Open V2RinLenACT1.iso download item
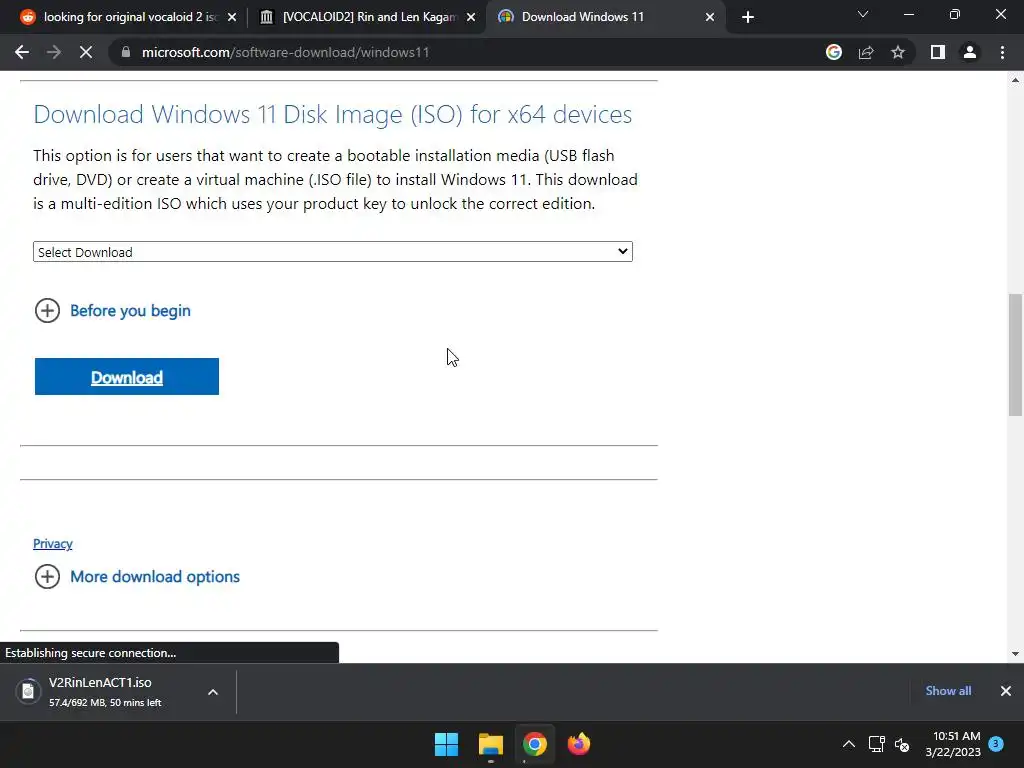The image size is (1024, 768). tap(104, 691)
